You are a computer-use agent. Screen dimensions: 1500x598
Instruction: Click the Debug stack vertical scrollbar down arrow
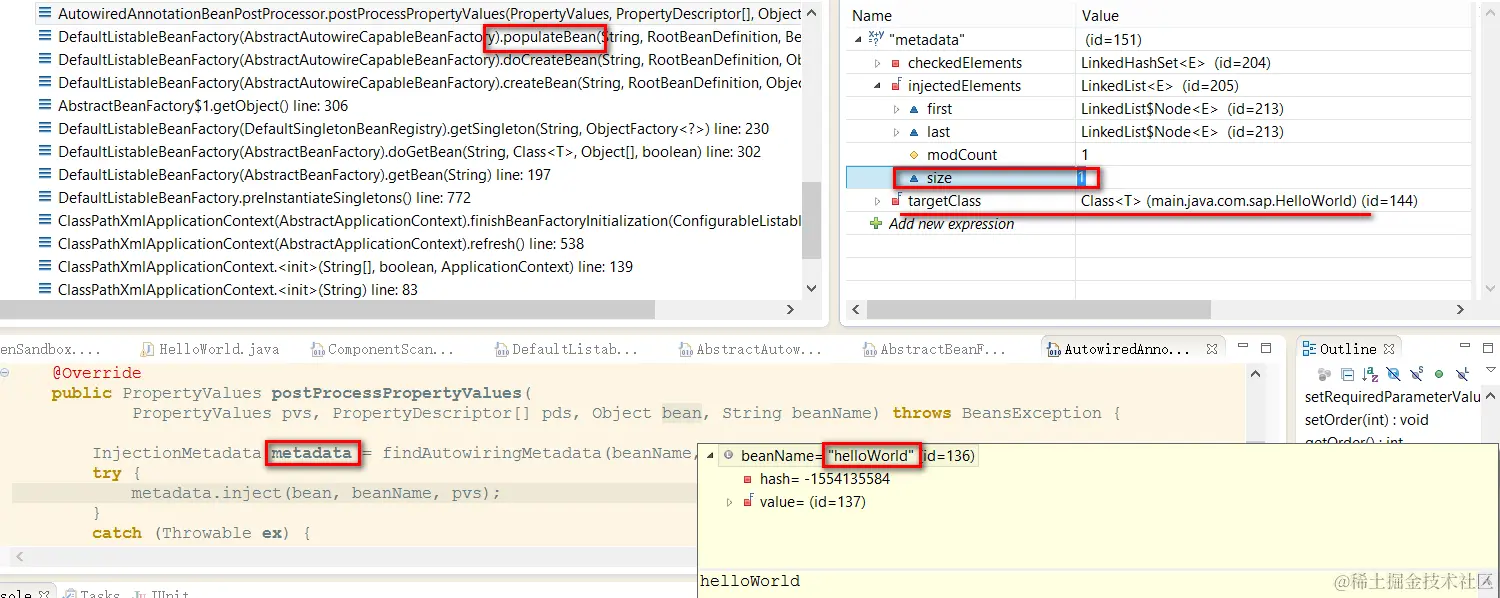[x=812, y=288]
